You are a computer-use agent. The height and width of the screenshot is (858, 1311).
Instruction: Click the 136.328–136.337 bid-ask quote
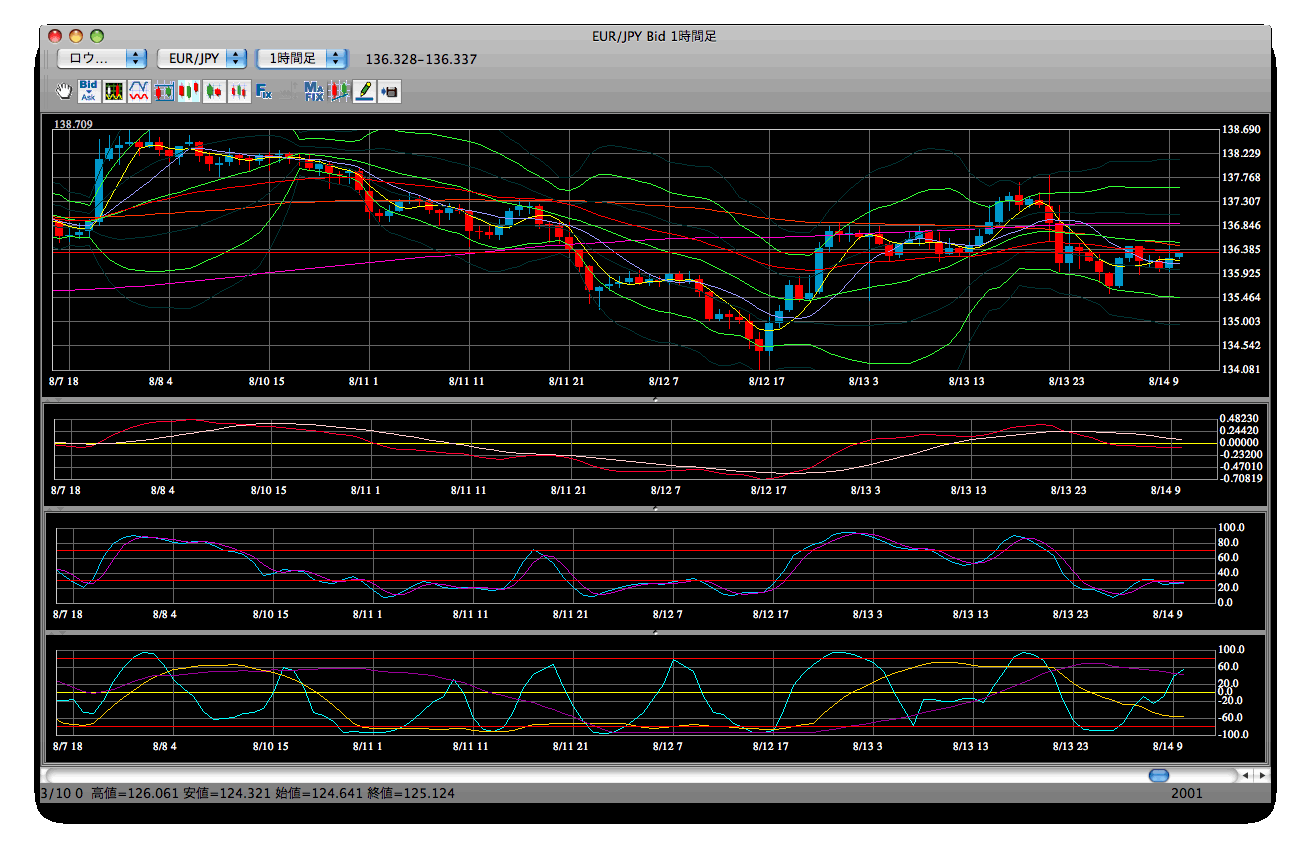click(x=422, y=59)
